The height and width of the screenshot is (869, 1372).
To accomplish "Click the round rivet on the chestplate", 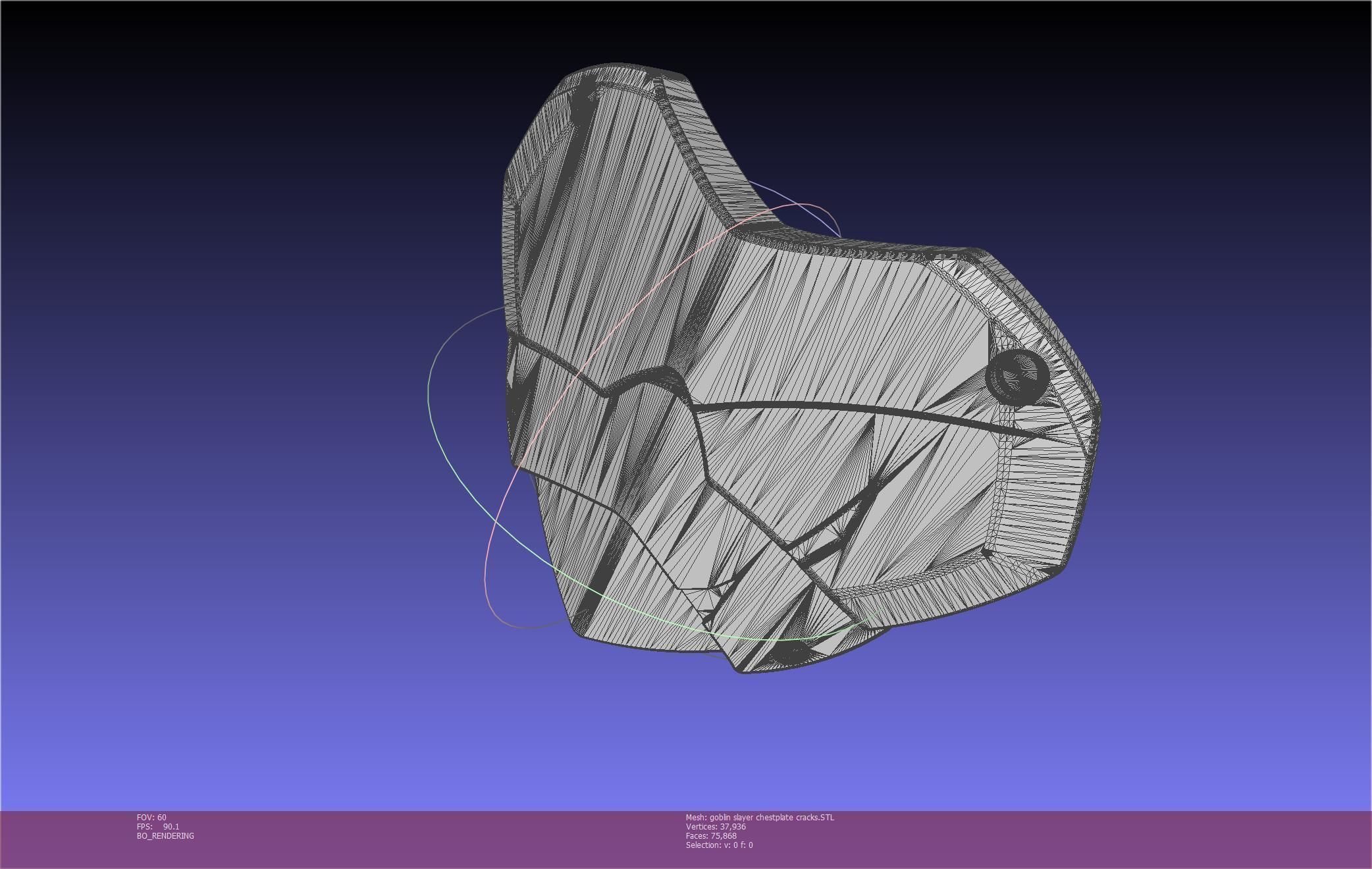I will coord(1018,377).
